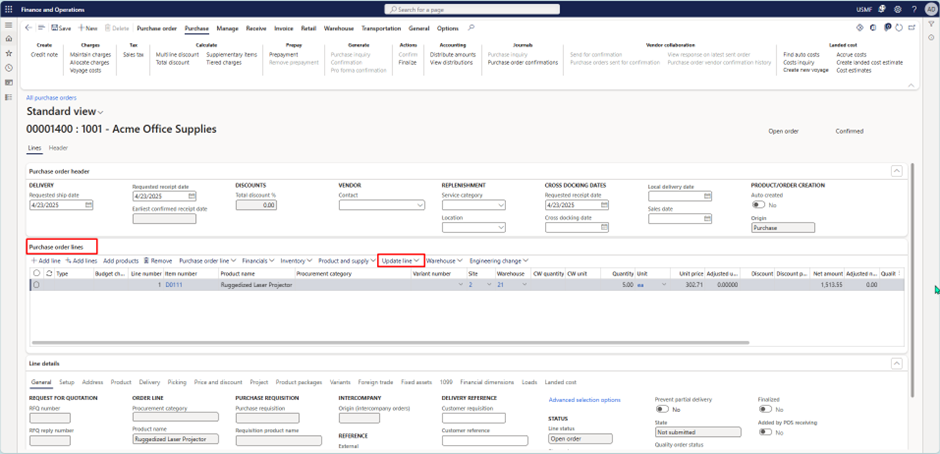Open the Financials dropdown menu
The width and height of the screenshot is (940, 454).
[x=258, y=261]
